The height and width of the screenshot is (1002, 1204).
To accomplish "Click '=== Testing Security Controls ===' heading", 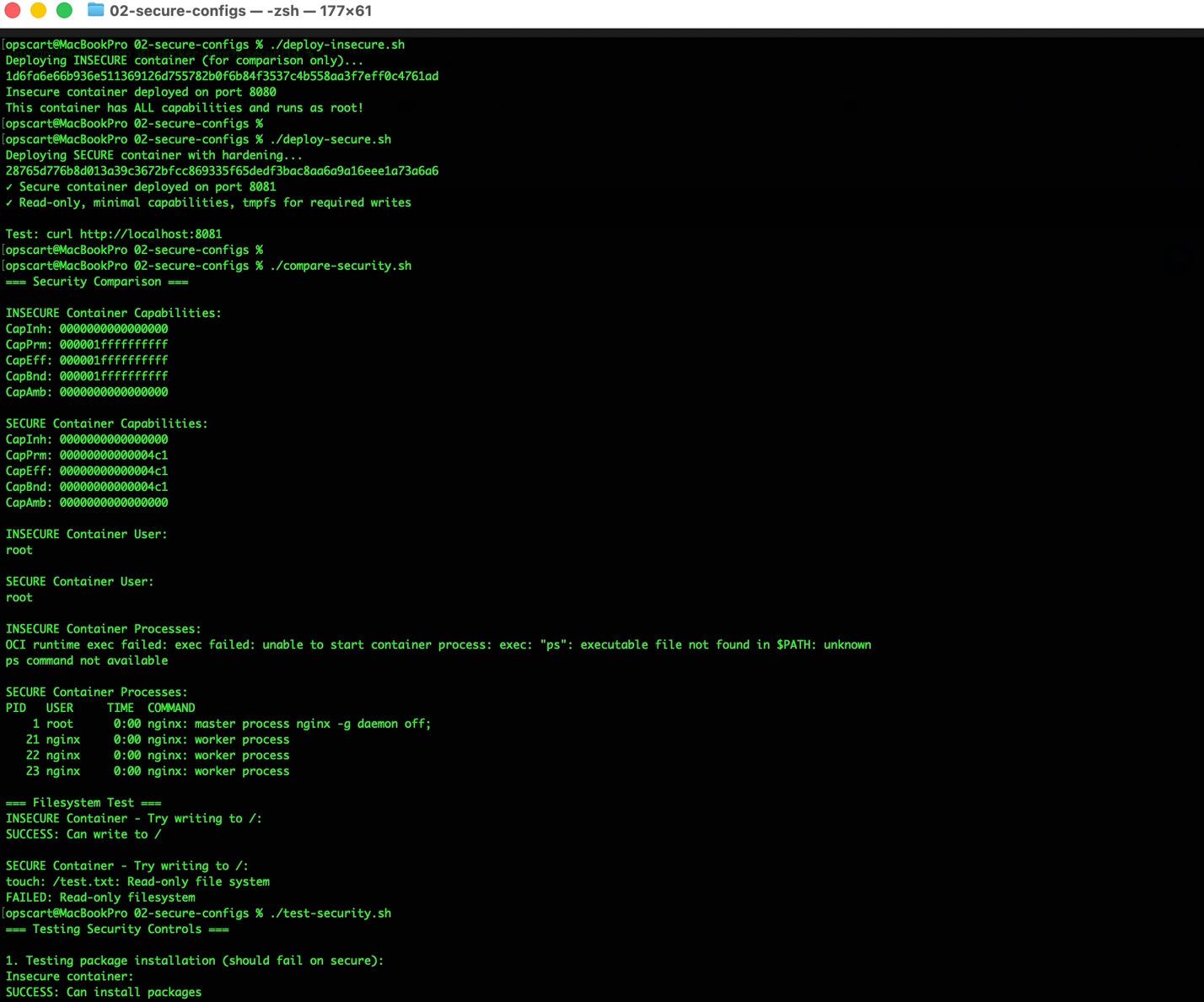I will (x=117, y=929).
